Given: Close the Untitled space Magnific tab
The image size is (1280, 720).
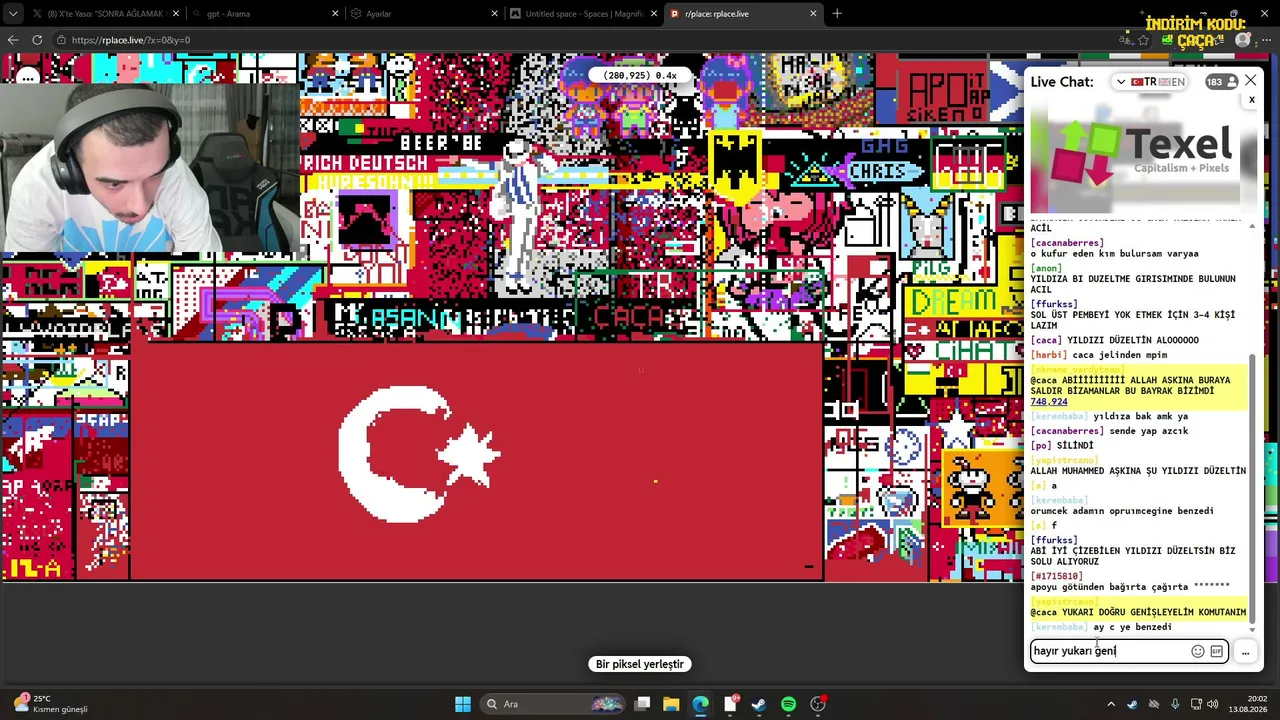Looking at the screenshot, I should [653, 14].
